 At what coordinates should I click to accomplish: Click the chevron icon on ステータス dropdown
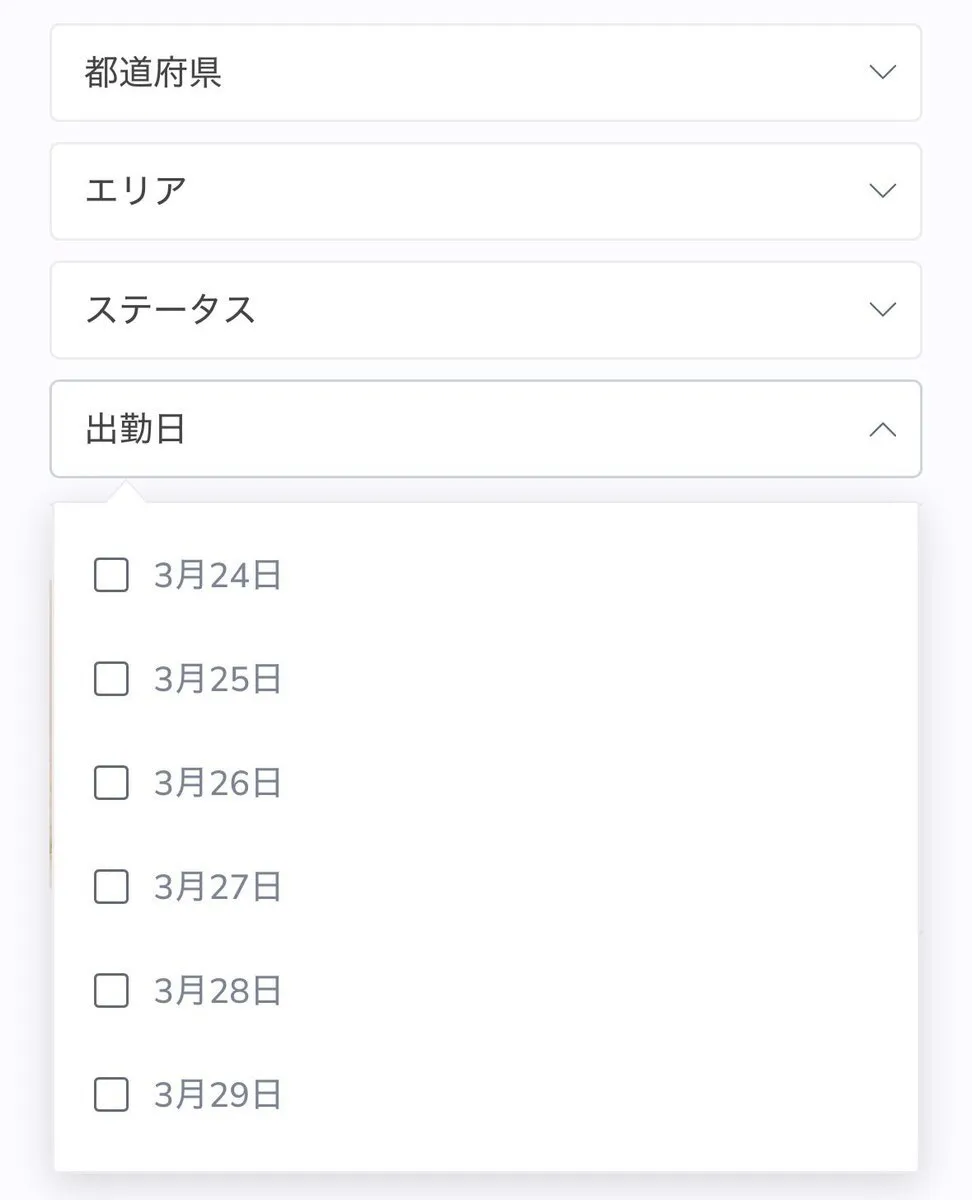pyautogui.click(x=882, y=310)
